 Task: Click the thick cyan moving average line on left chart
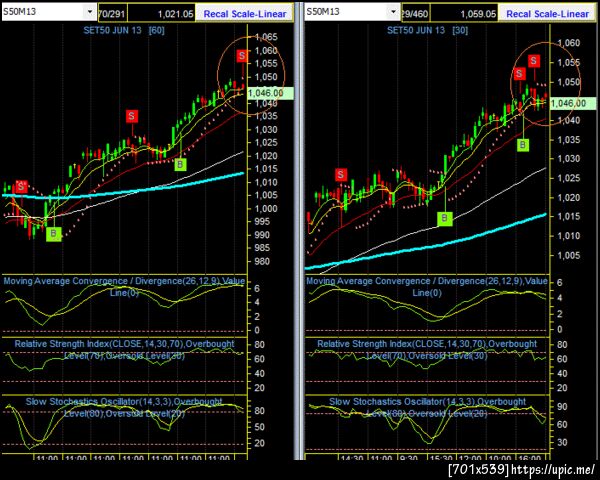122,191
